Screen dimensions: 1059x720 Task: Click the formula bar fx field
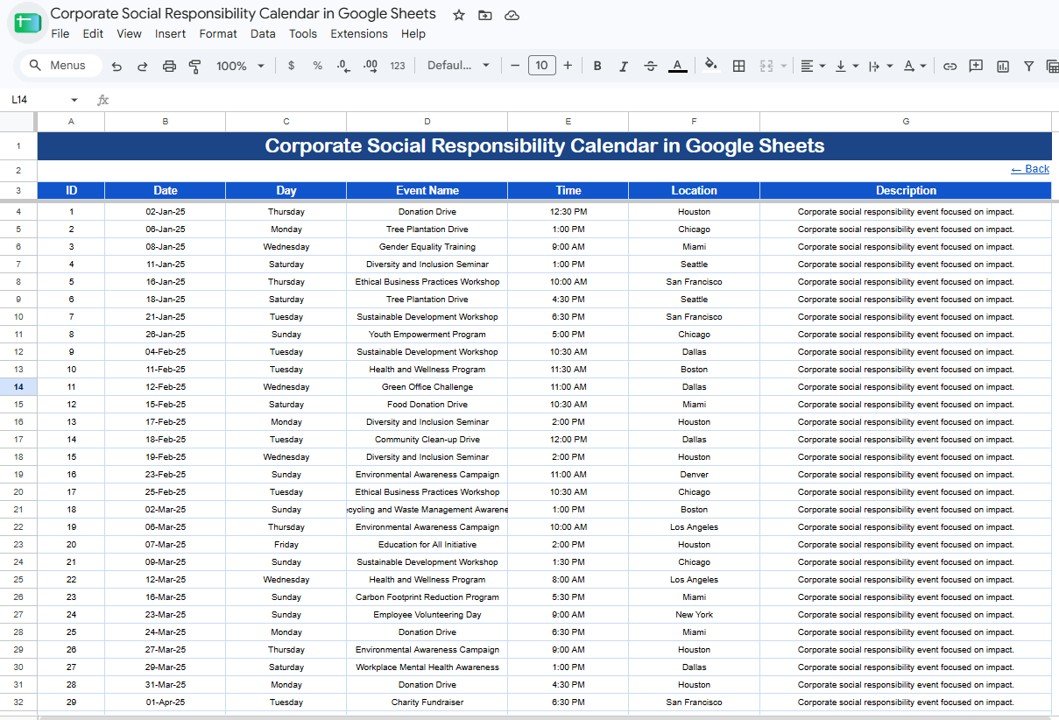click(x=581, y=100)
